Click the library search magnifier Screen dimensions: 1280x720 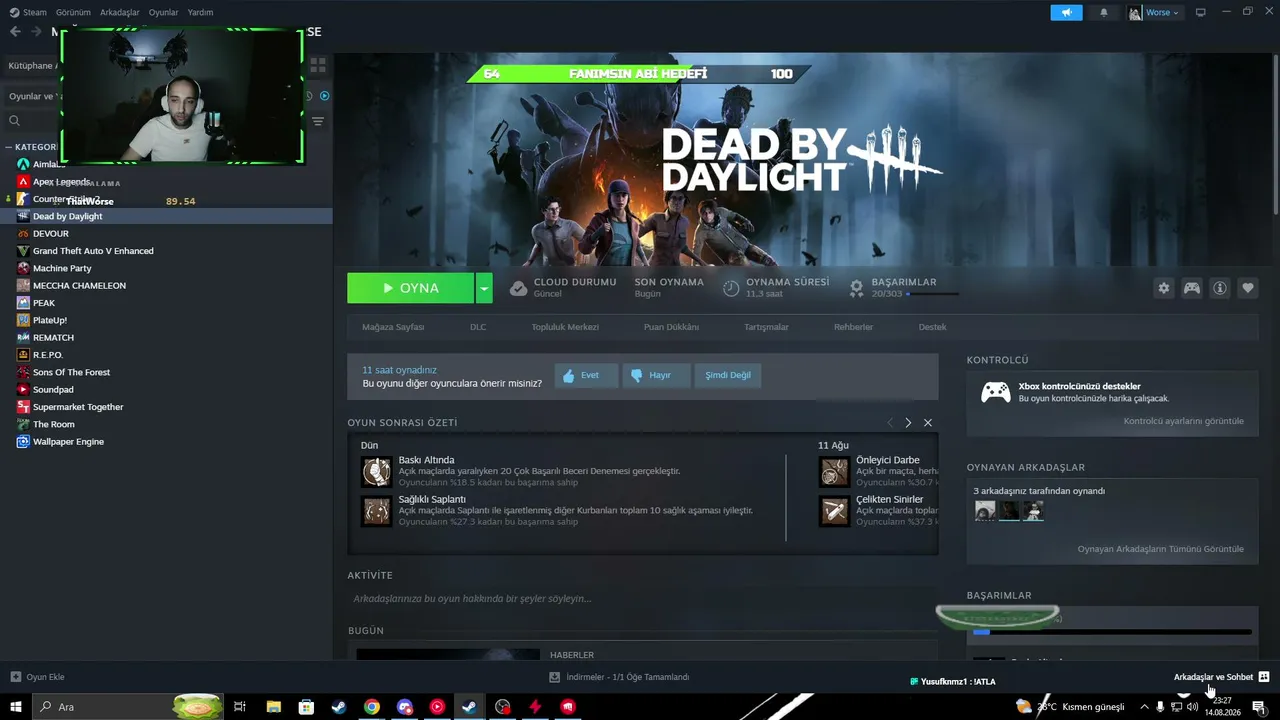pyautogui.click(x=14, y=121)
